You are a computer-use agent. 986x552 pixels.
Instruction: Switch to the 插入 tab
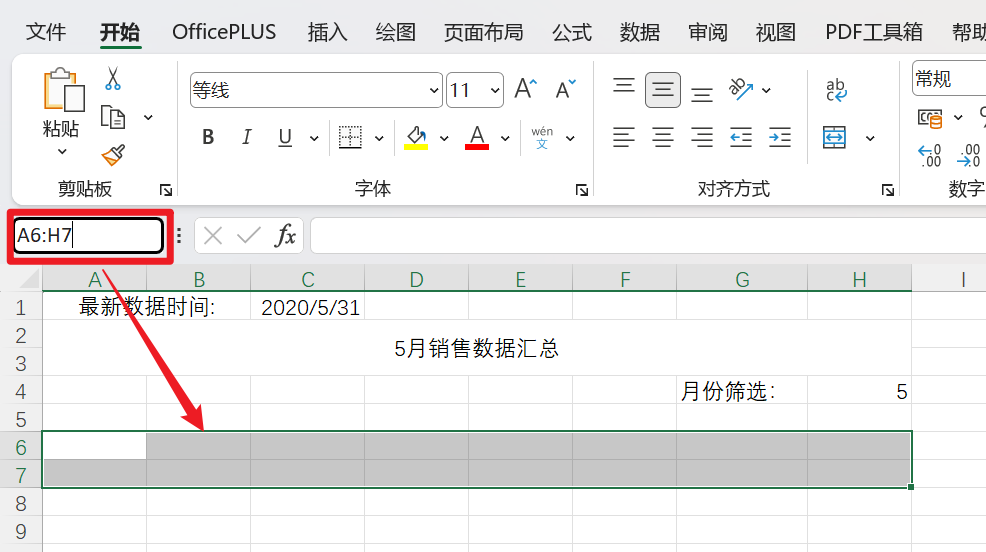pyautogui.click(x=328, y=32)
